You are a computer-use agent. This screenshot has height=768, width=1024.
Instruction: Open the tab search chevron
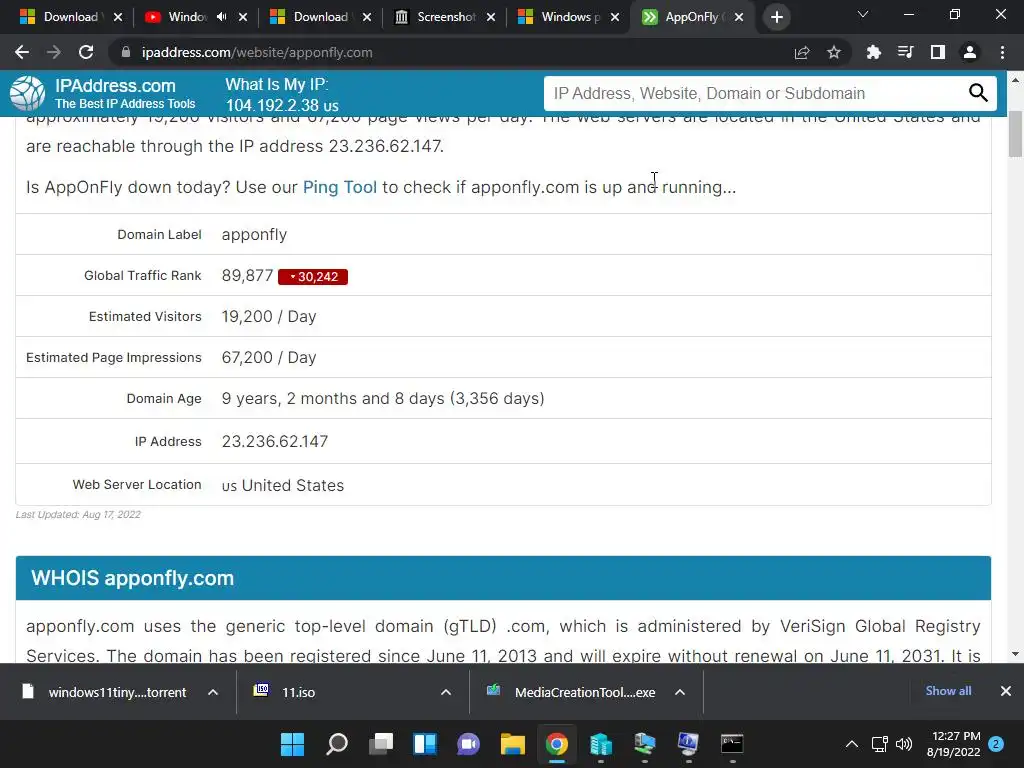point(863,14)
